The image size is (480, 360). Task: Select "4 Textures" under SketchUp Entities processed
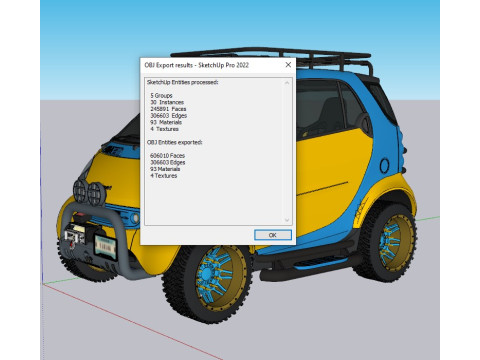coord(164,129)
